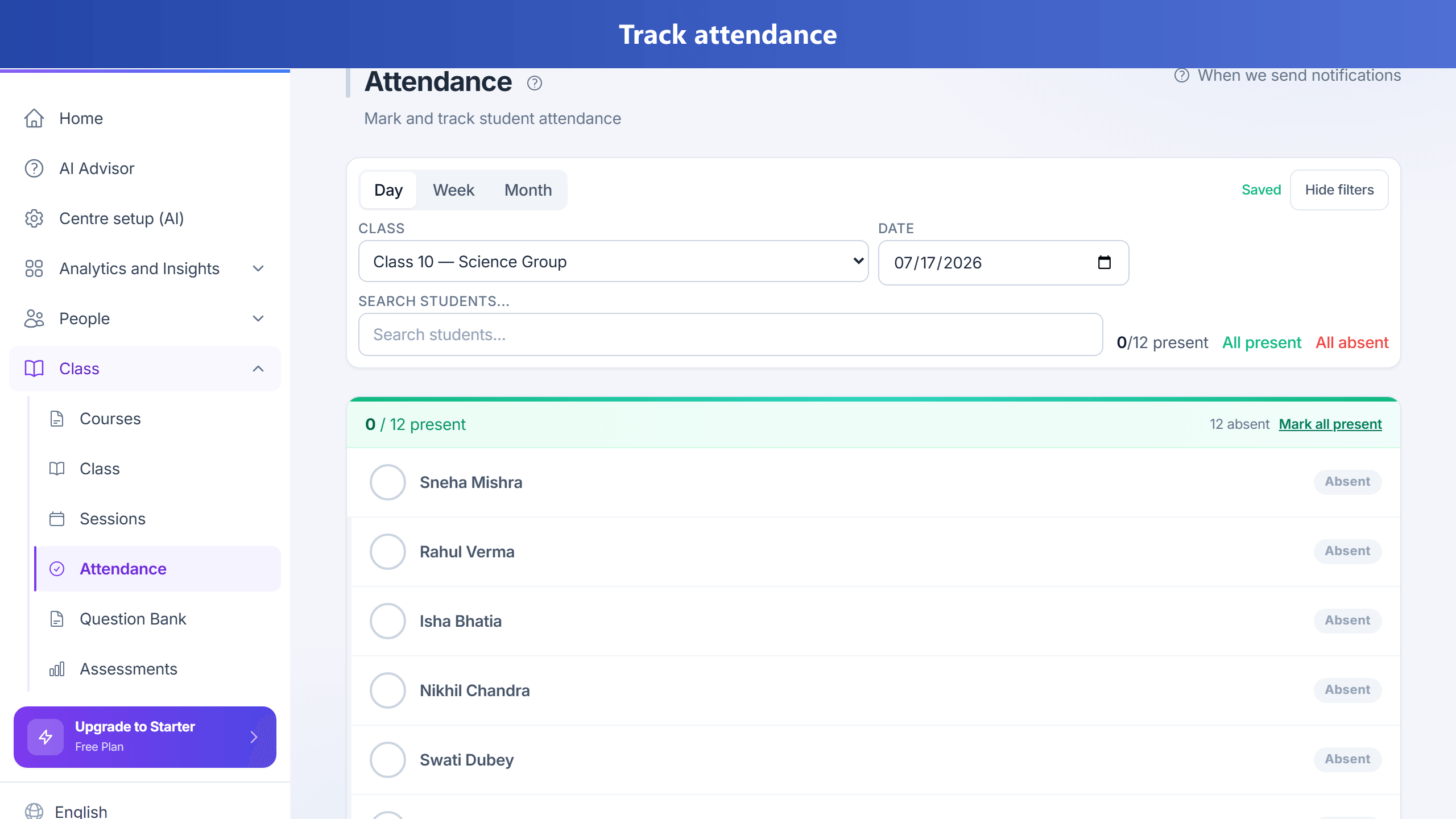Click the Centre setup gear icon

(x=34, y=218)
